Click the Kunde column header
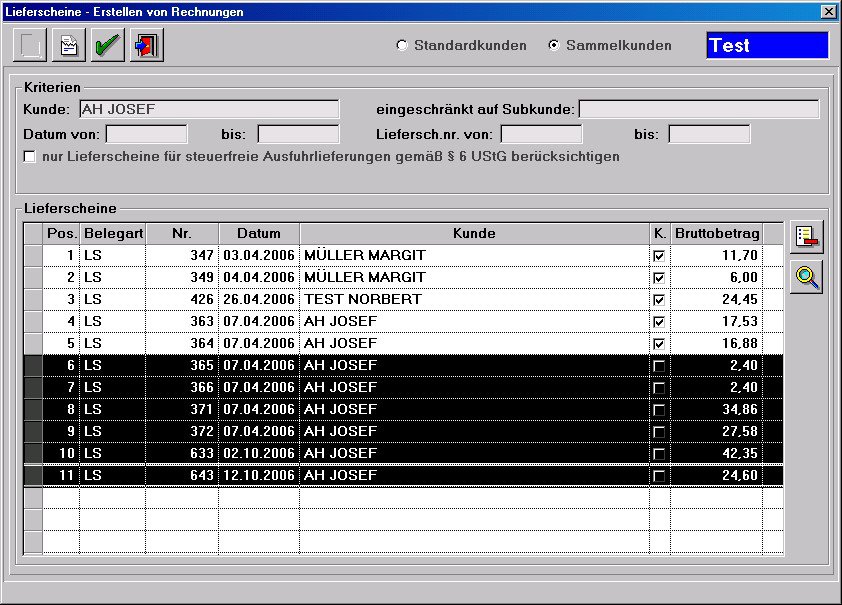This screenshot has width=842, height=605. click(475, 233)
